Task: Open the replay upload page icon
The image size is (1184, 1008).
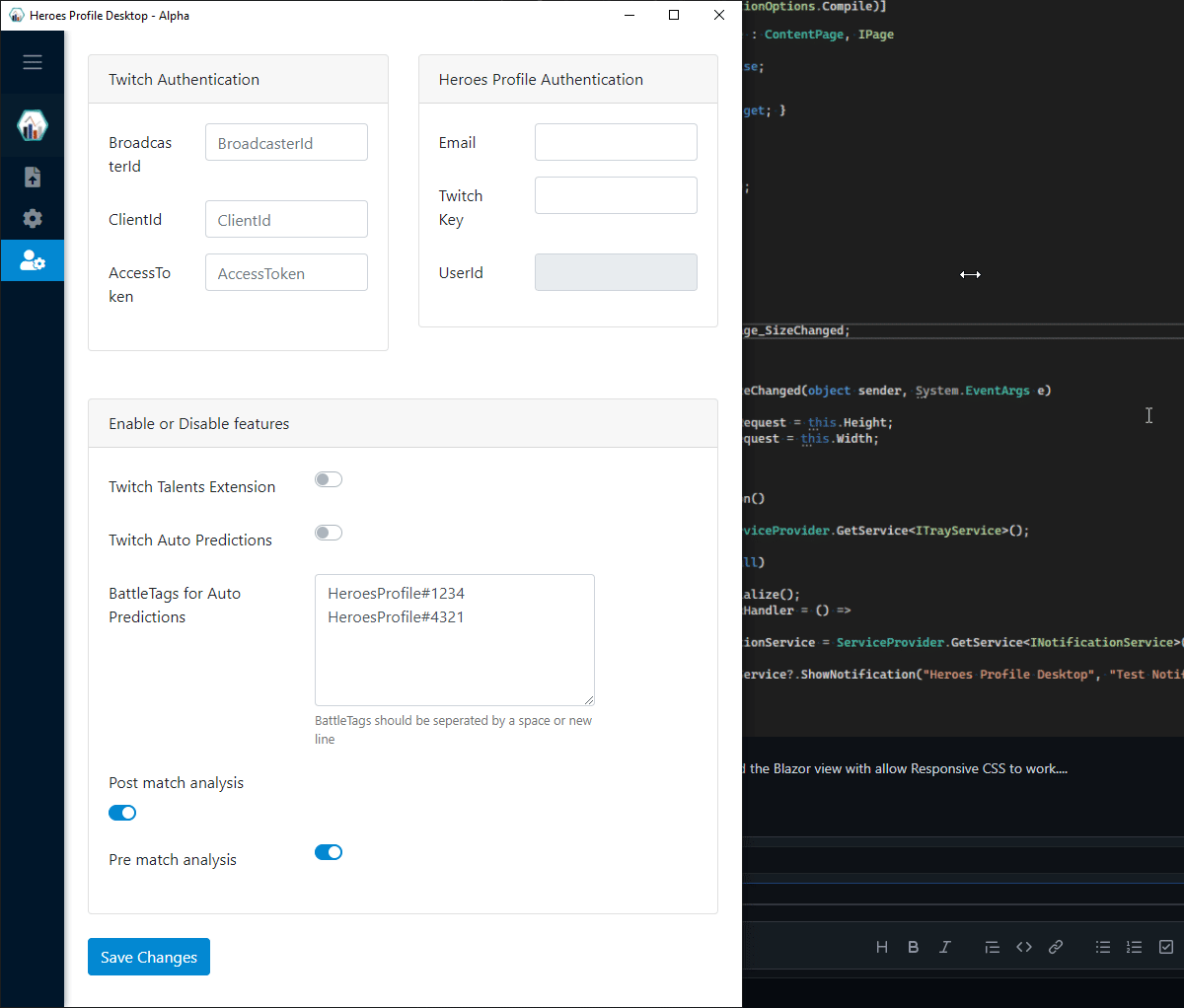Action: 33,177
